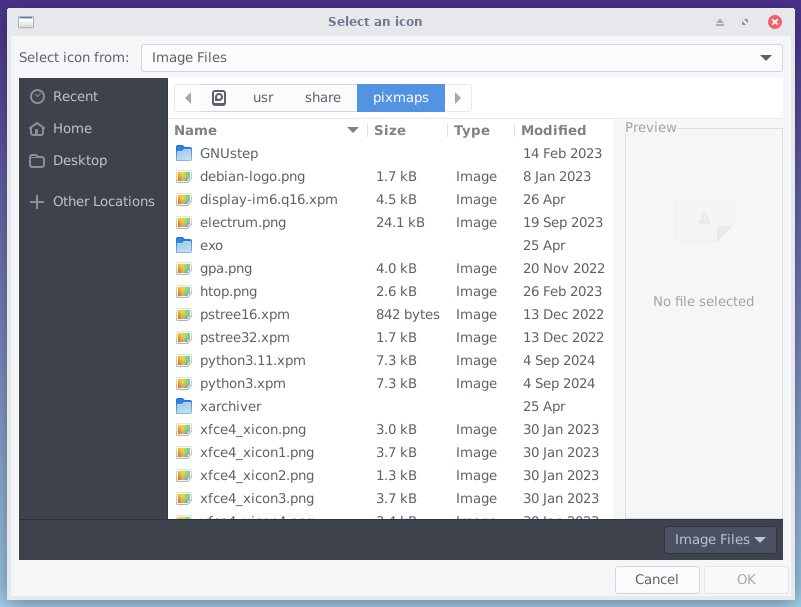This screenshot has width=801, height=607.
Task: Click the xarchiver folder icon
Action: (x=183, y=406)
